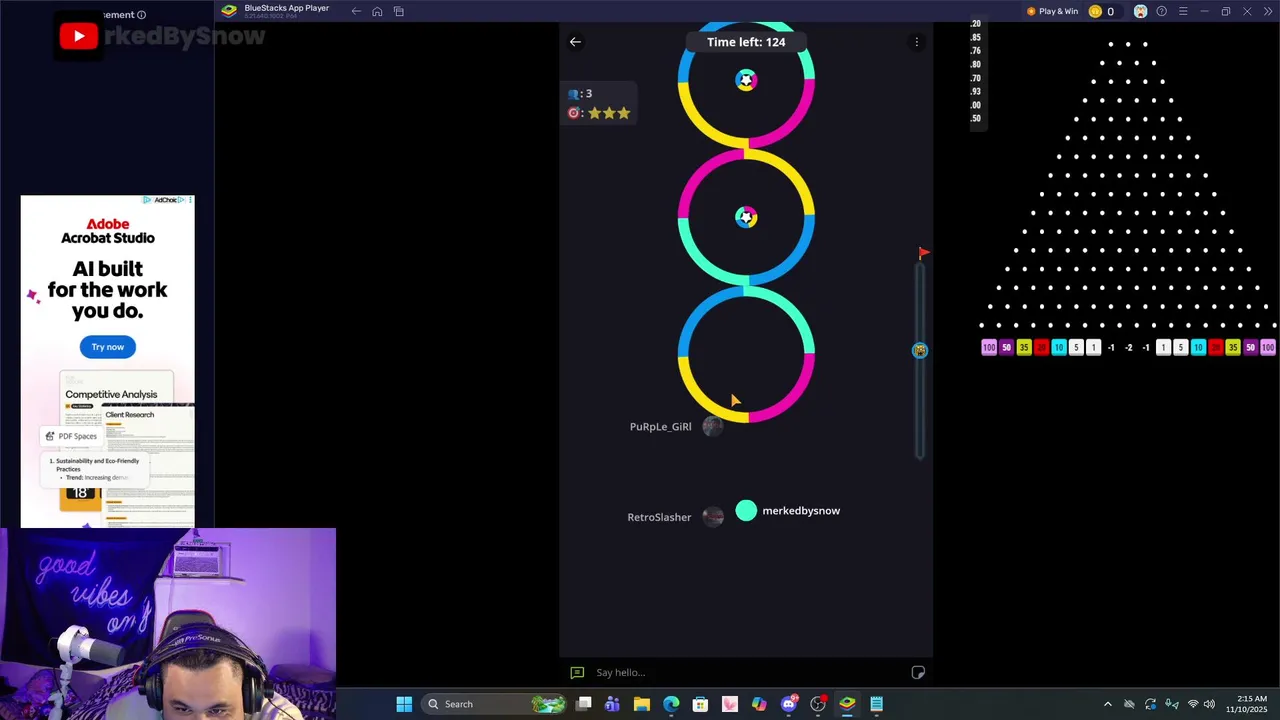This screenshot has height=720, width=1280.
Task: Open BlueStacks hamburger menu
Action: pyautogui.click(x=1183, y=11)
